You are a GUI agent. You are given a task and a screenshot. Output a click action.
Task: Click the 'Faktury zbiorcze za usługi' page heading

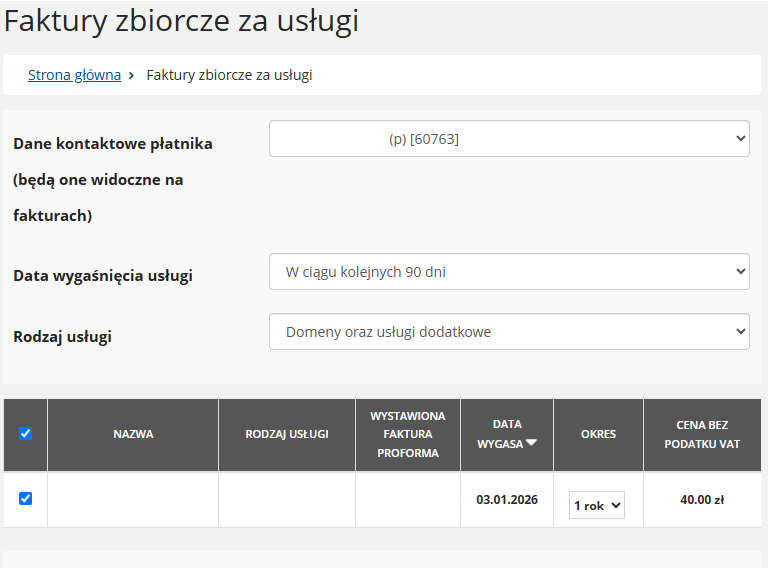click(182, 21)
